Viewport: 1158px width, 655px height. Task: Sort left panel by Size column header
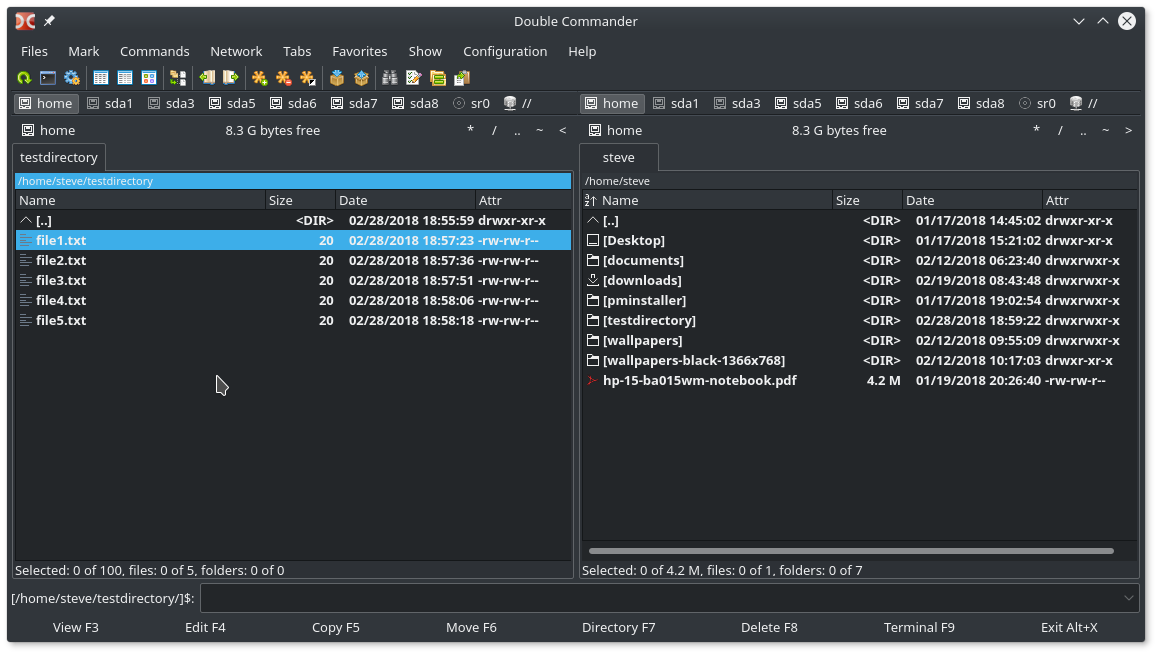pyautogui.click(x=300, y=200)
